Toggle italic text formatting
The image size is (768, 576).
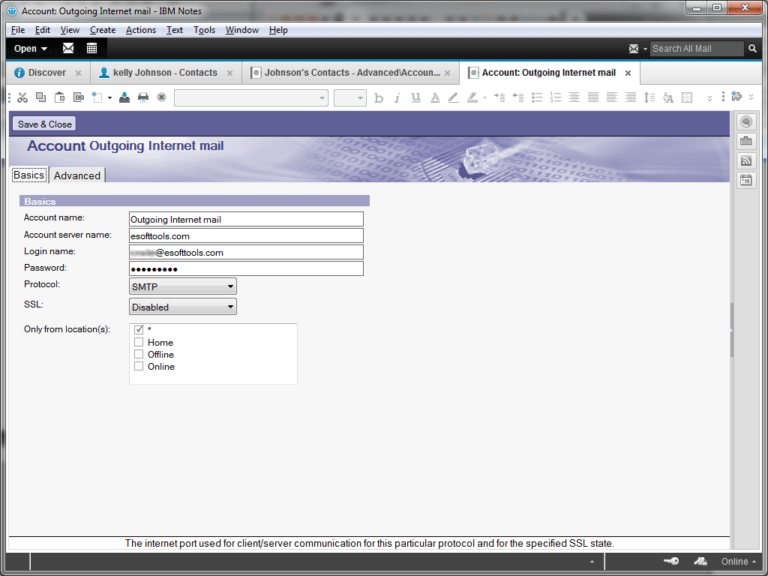click(x=397, y=98)
